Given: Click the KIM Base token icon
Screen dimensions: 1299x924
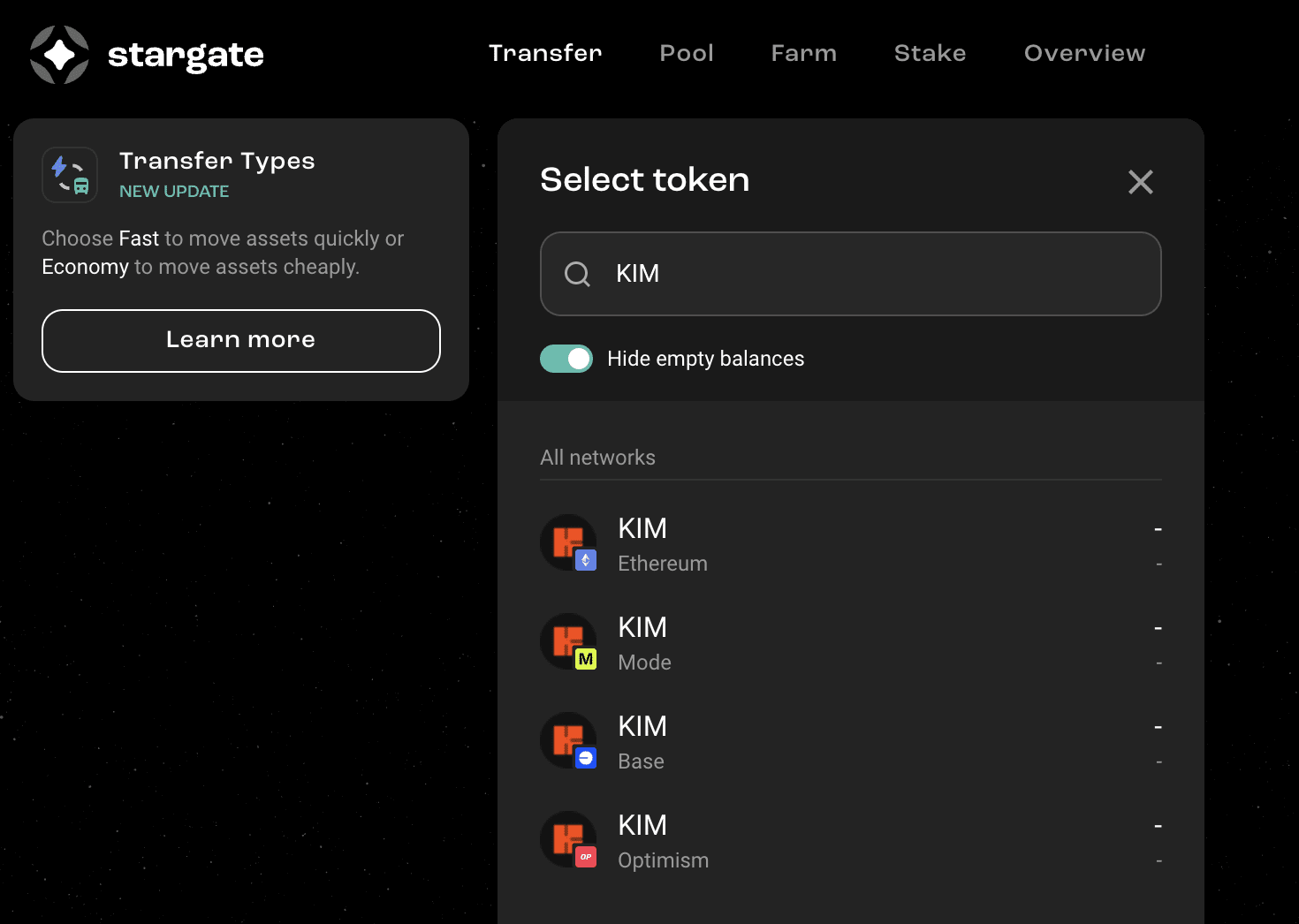Looking at the screenshot, I should [x=568, y=741].
